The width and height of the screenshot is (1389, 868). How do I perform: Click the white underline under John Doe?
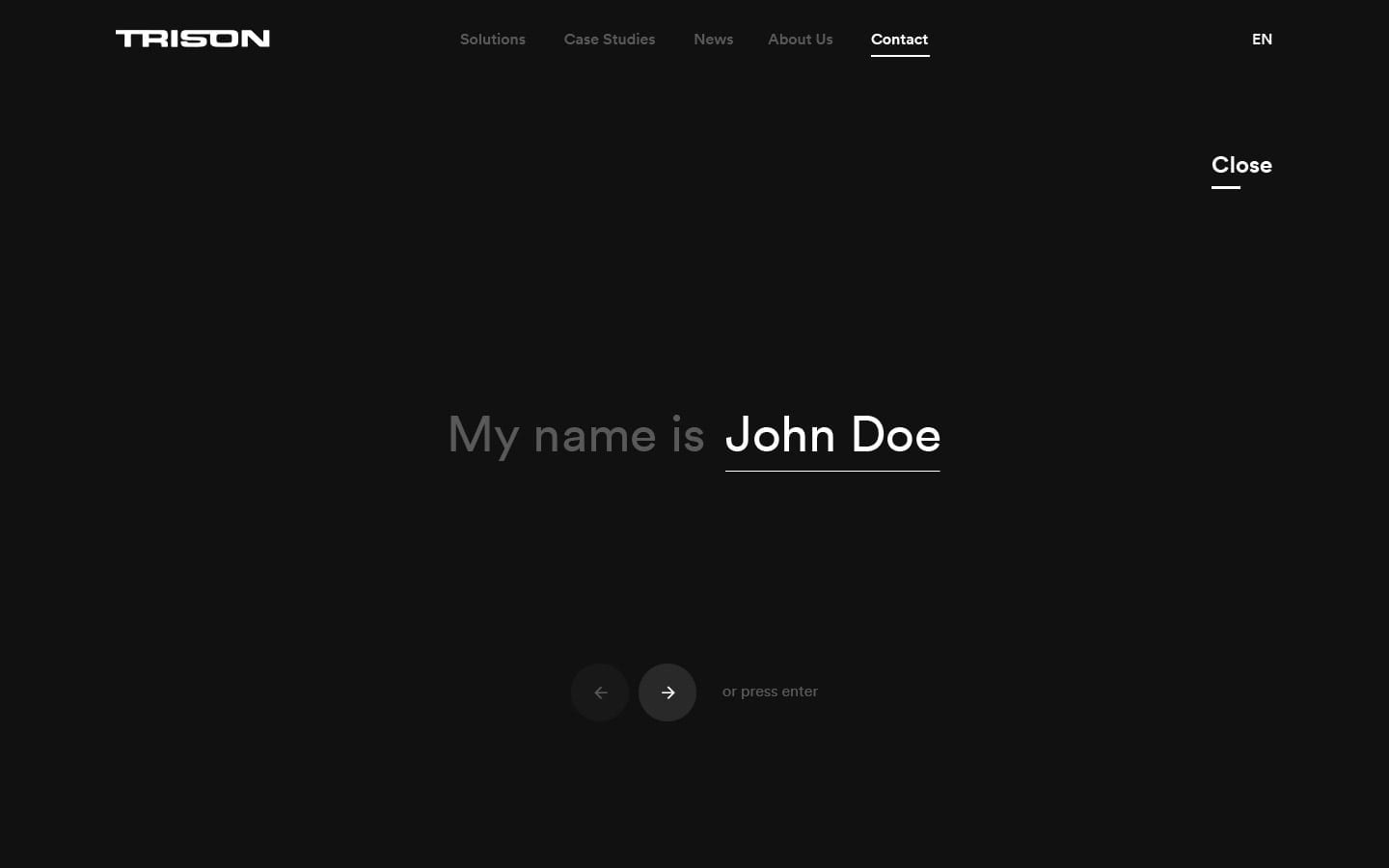click(x=831, y=471)
